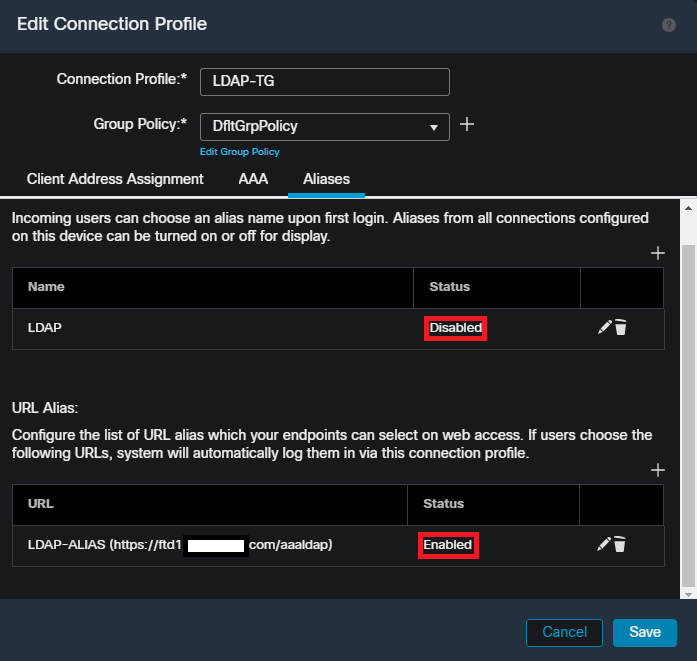The image size is (697, 661).
Task: Click the scrollbar down arrow
Action: [x=688, y=593]
